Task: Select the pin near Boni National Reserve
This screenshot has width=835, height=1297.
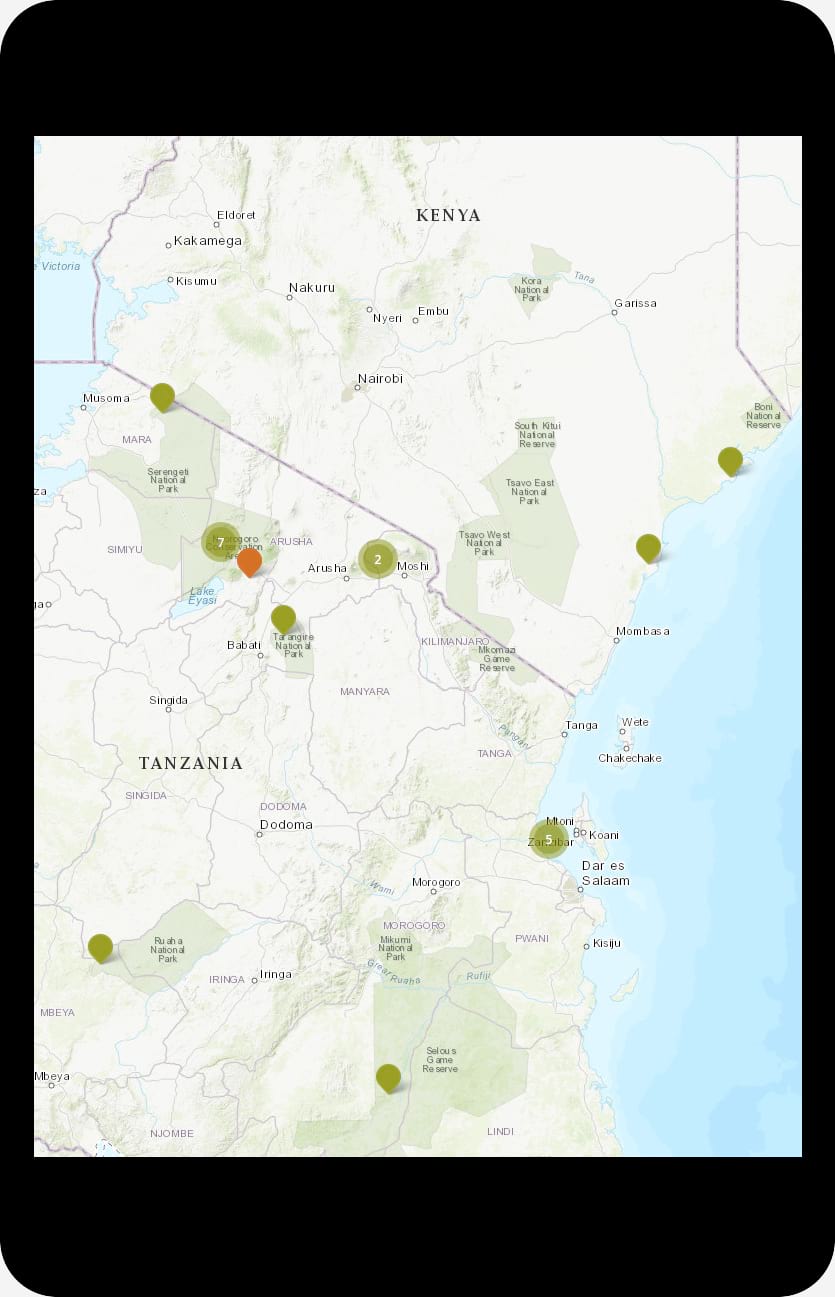Action: (730, 460)
